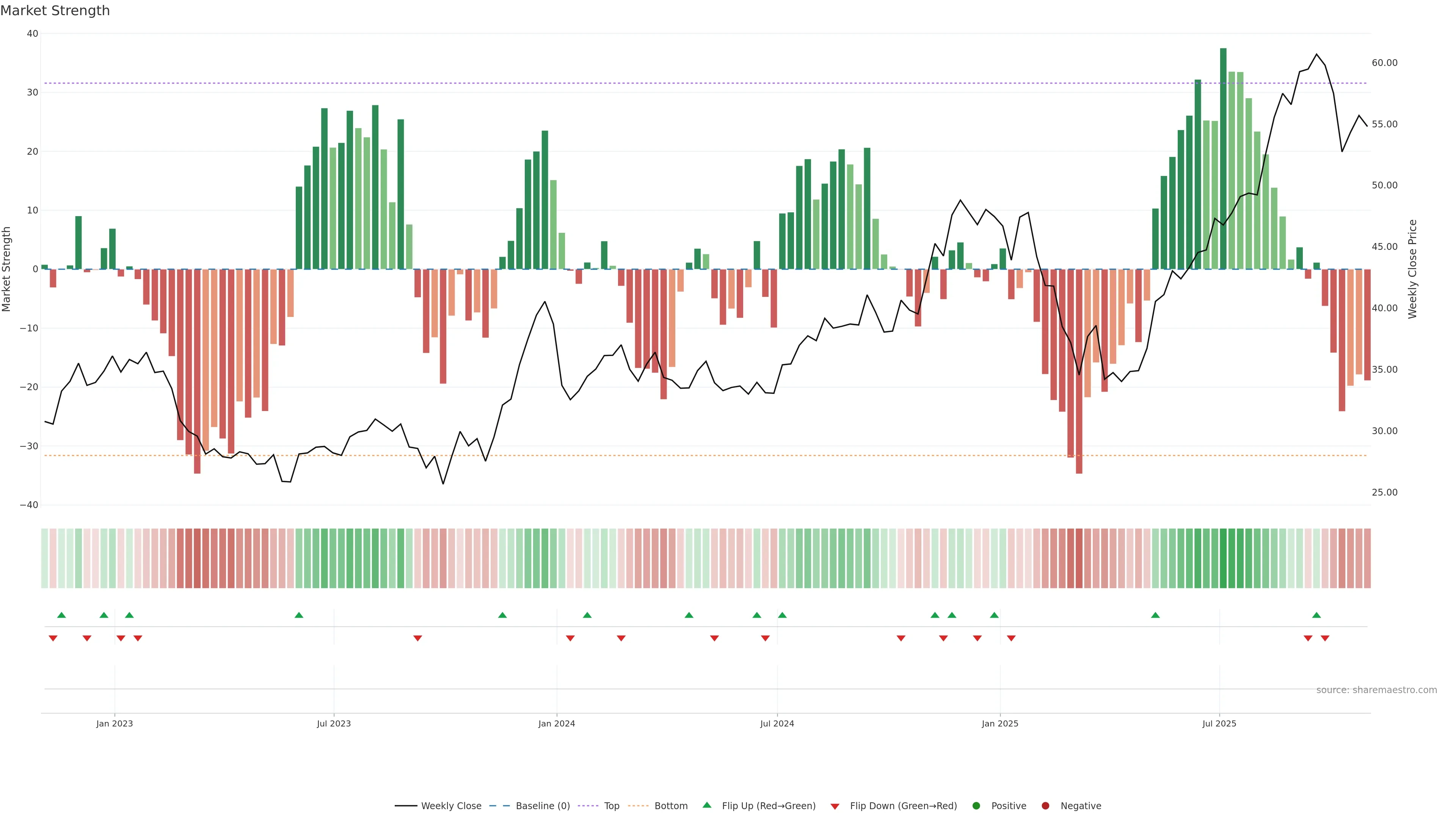1456x819 pixels.
Task: Click the dark red Negative legend dot
Action: click(1045, 806)
